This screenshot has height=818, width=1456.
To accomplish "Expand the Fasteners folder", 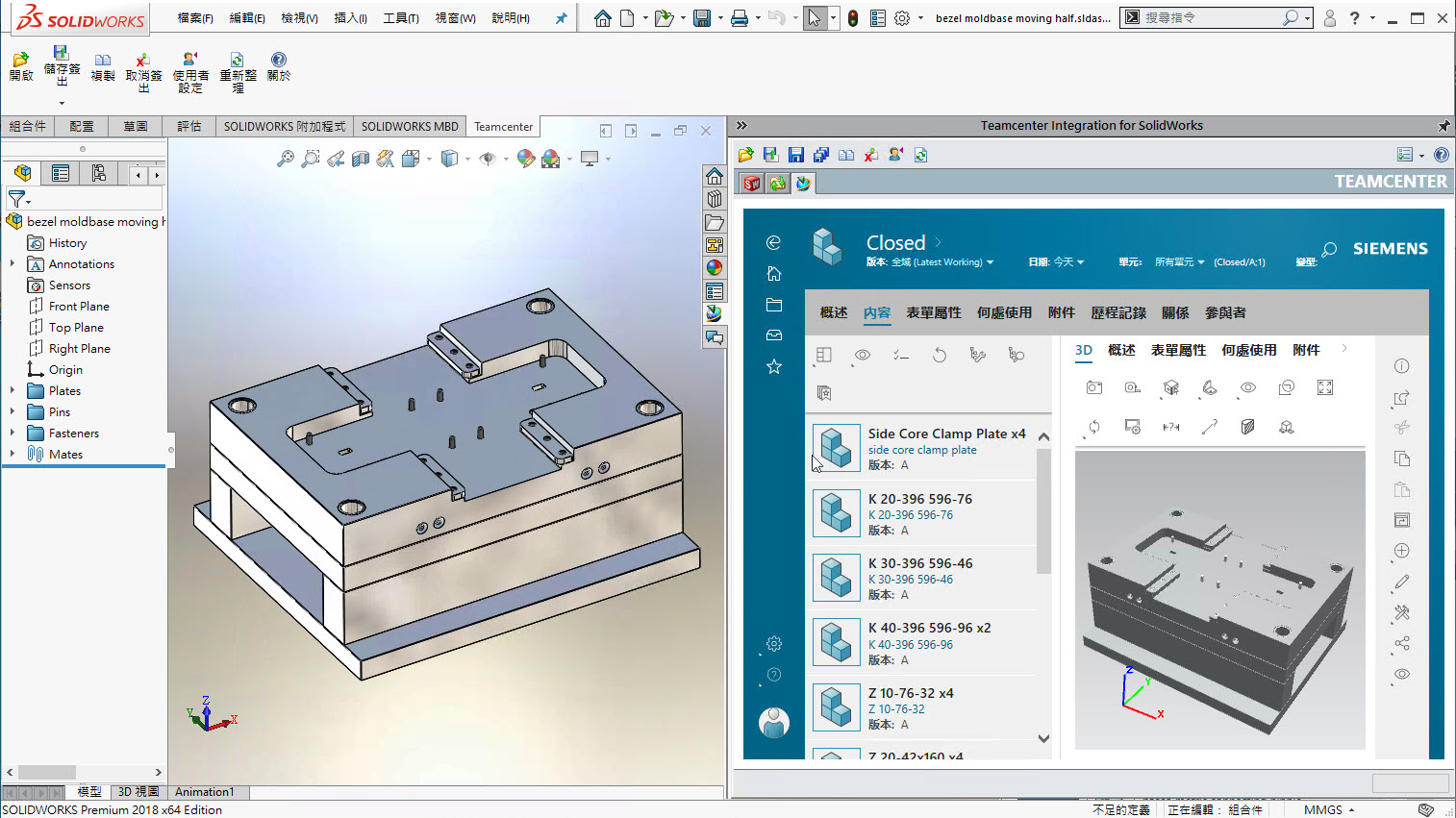I will [x=13, y=433].
